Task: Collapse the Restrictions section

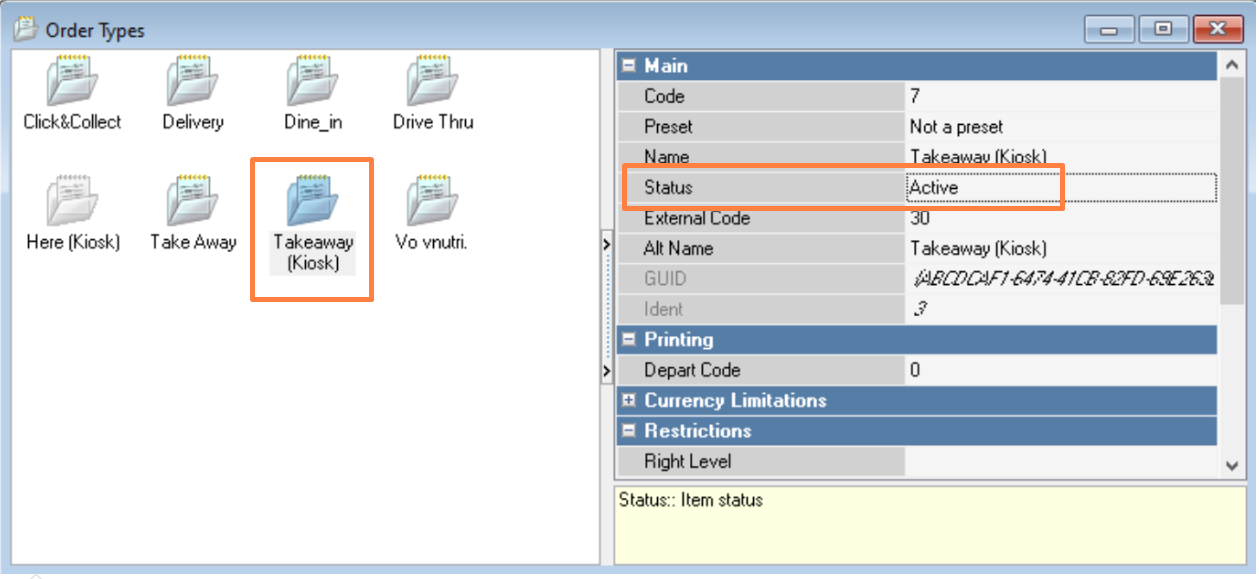Action: [629, 431]
